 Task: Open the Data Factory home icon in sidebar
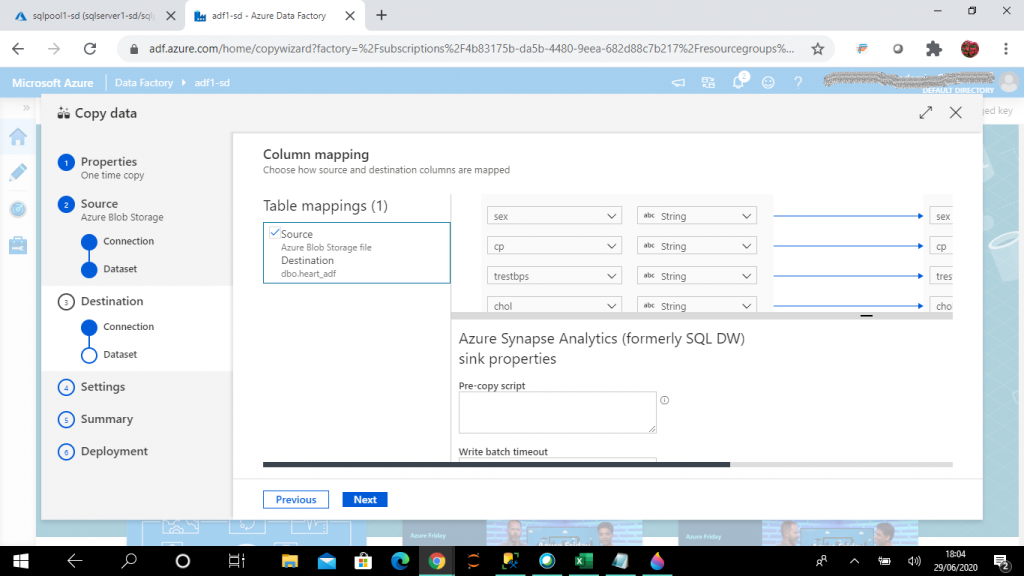pyautogui.click(x=18, y=136)
